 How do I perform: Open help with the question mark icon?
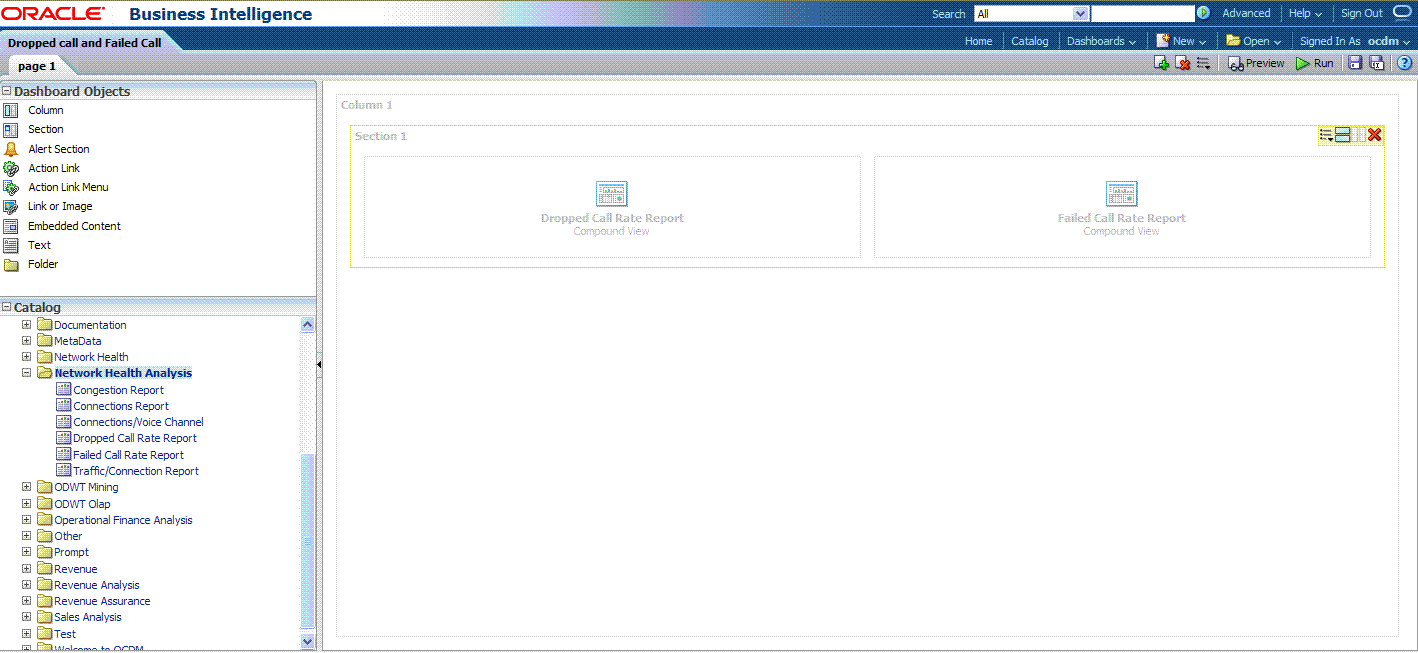pos(1404,63)
